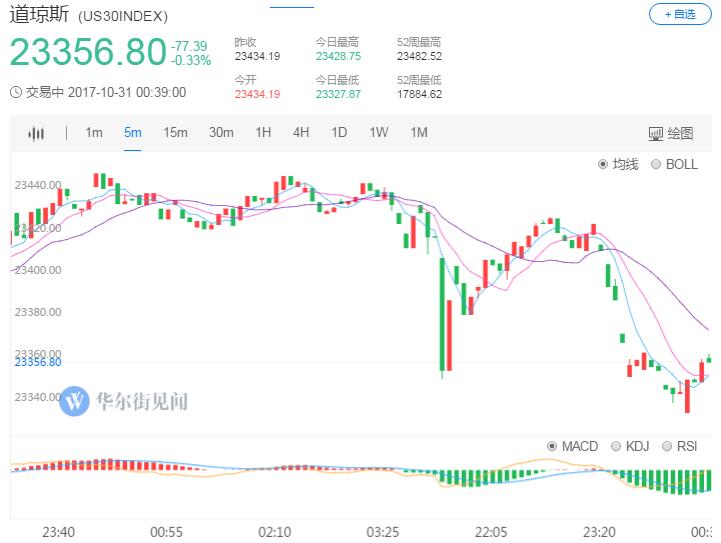Click the clock icon beside trading time
The width and height of the screenshot is (721, 543).
coord(16,92)
